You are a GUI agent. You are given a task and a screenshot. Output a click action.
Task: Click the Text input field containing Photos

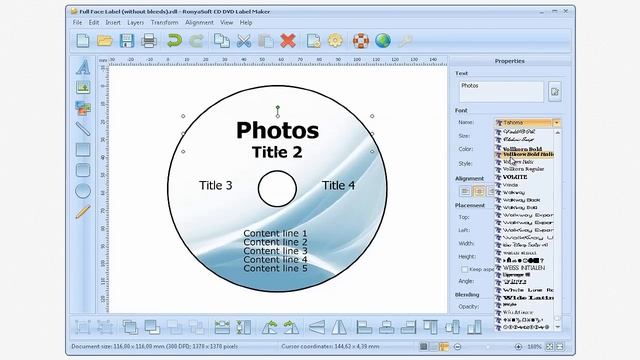point(501,91)
